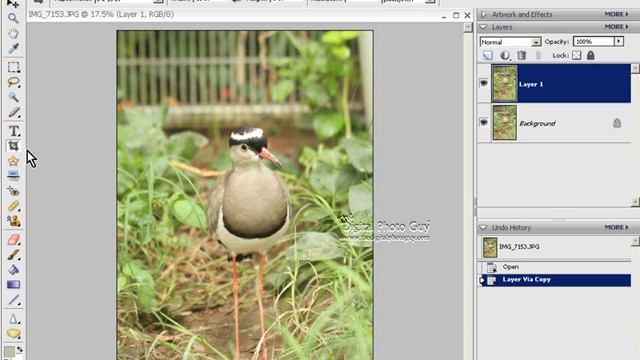The width and height of the screenshot is (640, 360).
Task: Select the Red Eye Removal tool
Action: pos(13,191)
